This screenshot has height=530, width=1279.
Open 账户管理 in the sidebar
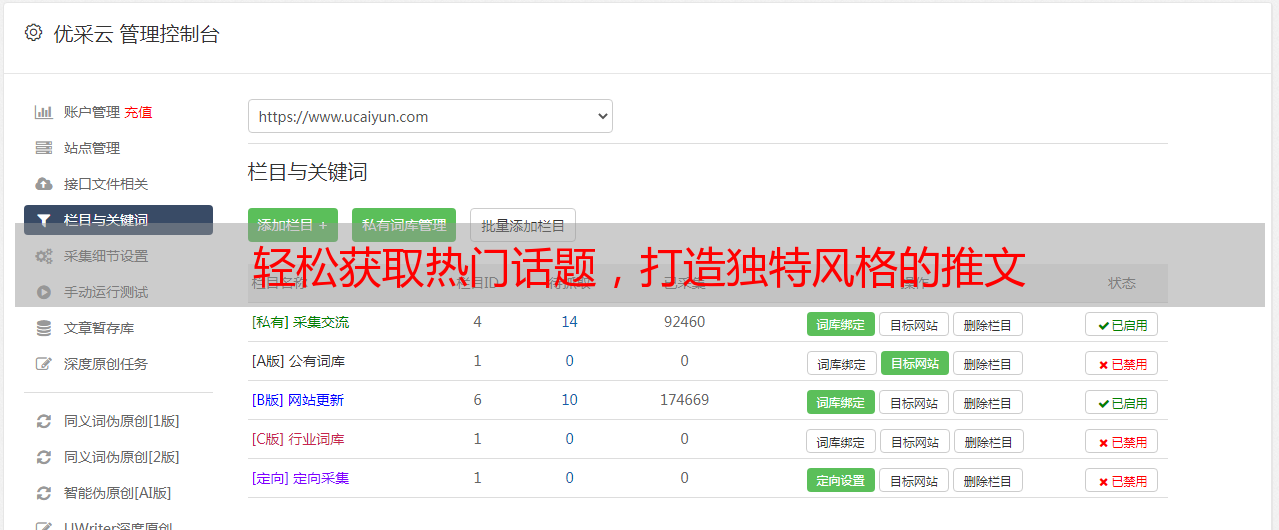(x=92, y=112)
